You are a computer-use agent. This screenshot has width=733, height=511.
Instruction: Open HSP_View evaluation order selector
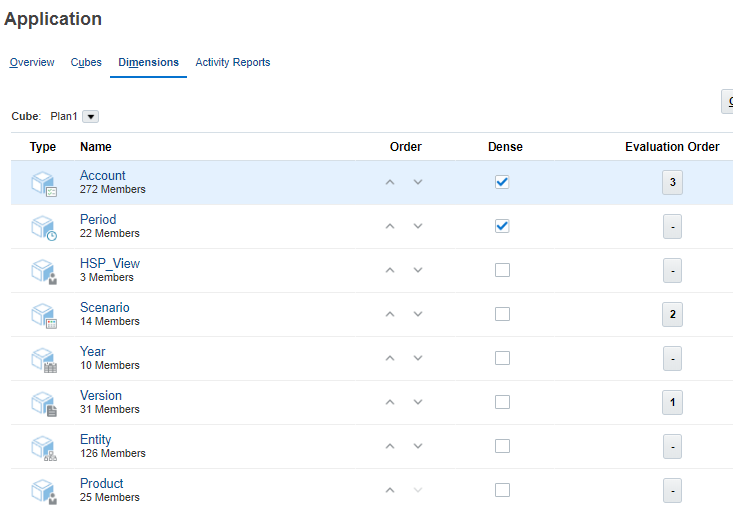pos(672,270)
